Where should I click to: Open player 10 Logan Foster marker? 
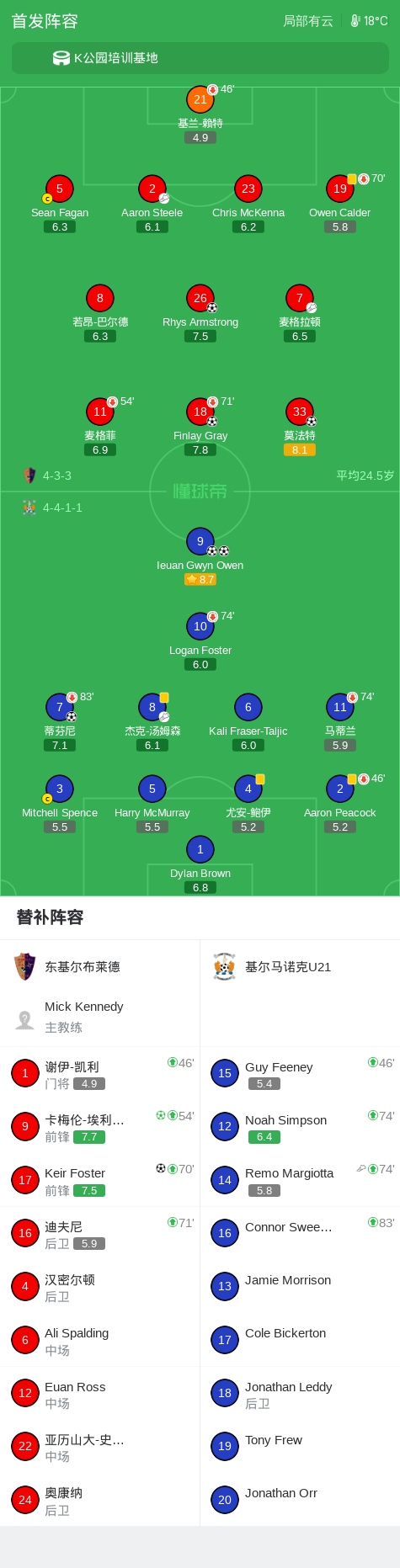coord(200,626)
